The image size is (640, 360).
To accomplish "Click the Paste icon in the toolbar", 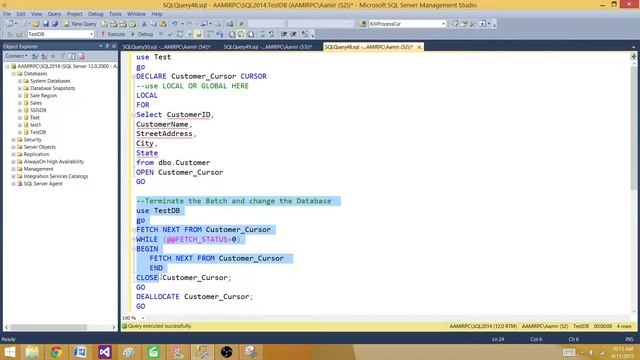I will (x=163, y=24).
